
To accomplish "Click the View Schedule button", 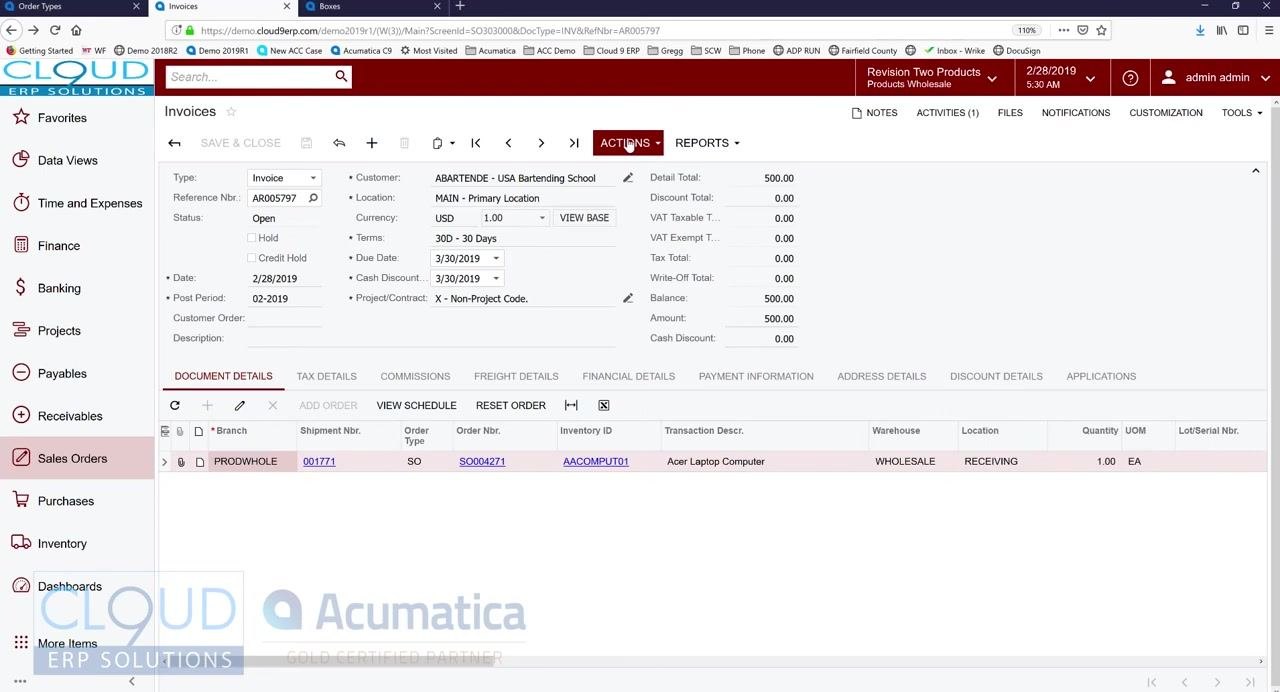I will click(x=416, y=405).
